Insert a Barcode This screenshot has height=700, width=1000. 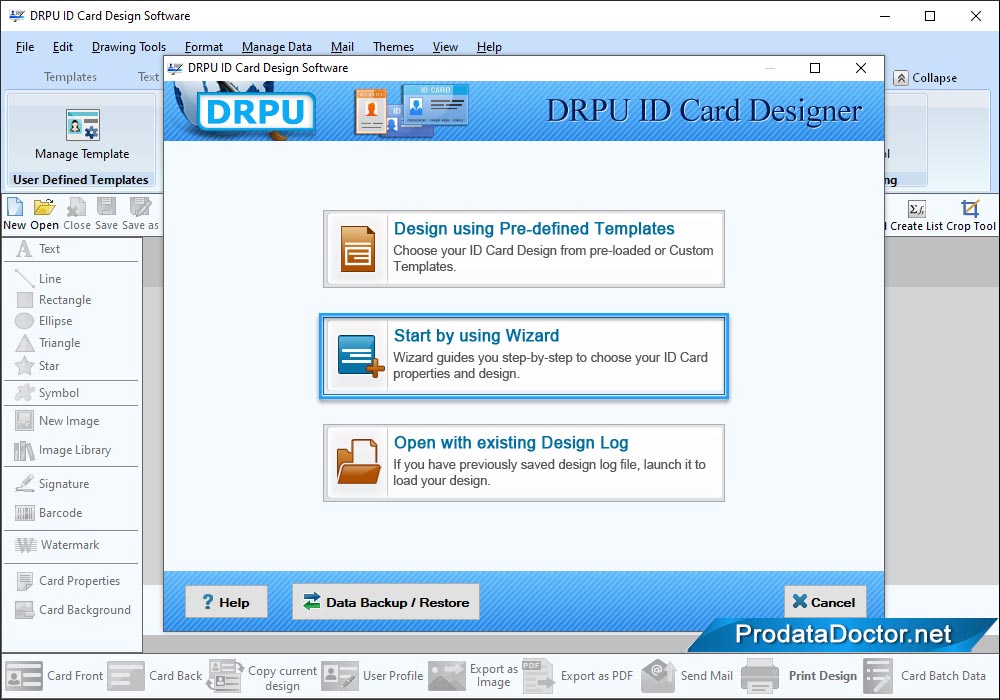pos(48,513)
